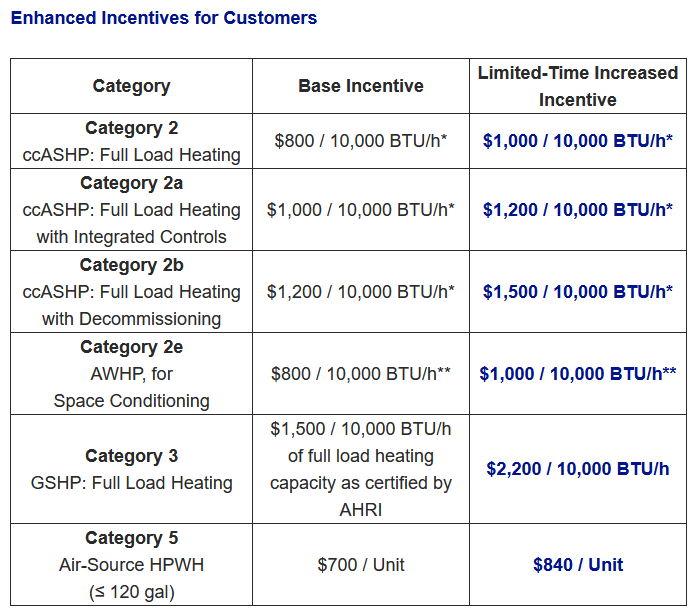Select the Base Incentive column header

click(x=361, y=86)
